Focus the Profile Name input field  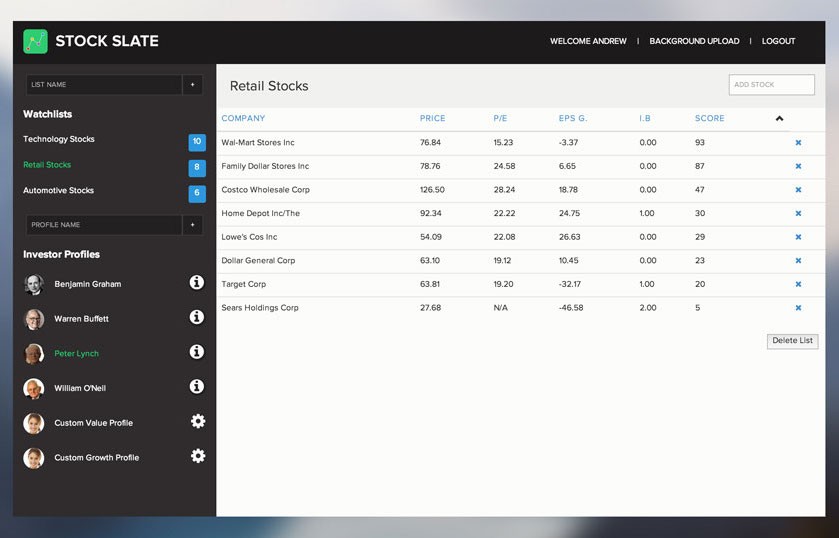click(104, 225)
